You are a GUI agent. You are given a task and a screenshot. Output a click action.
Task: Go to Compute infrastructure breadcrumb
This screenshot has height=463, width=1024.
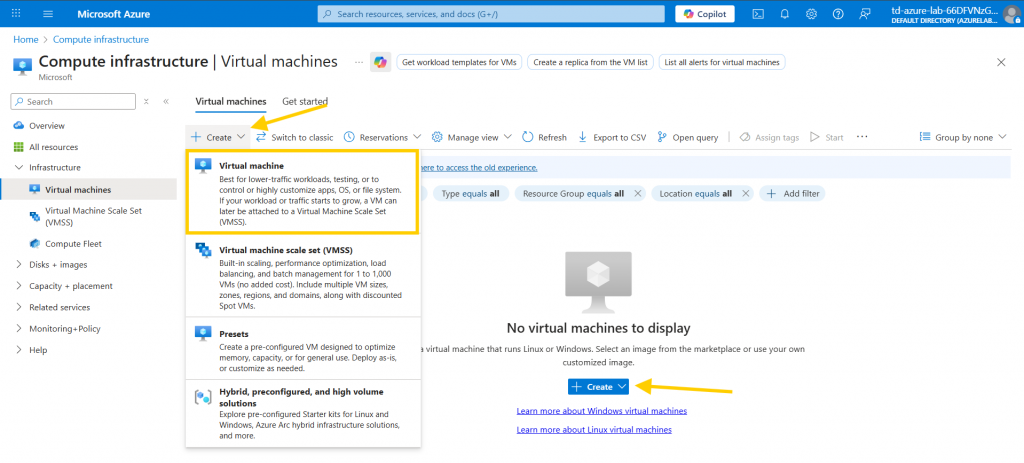pos(101,39)
